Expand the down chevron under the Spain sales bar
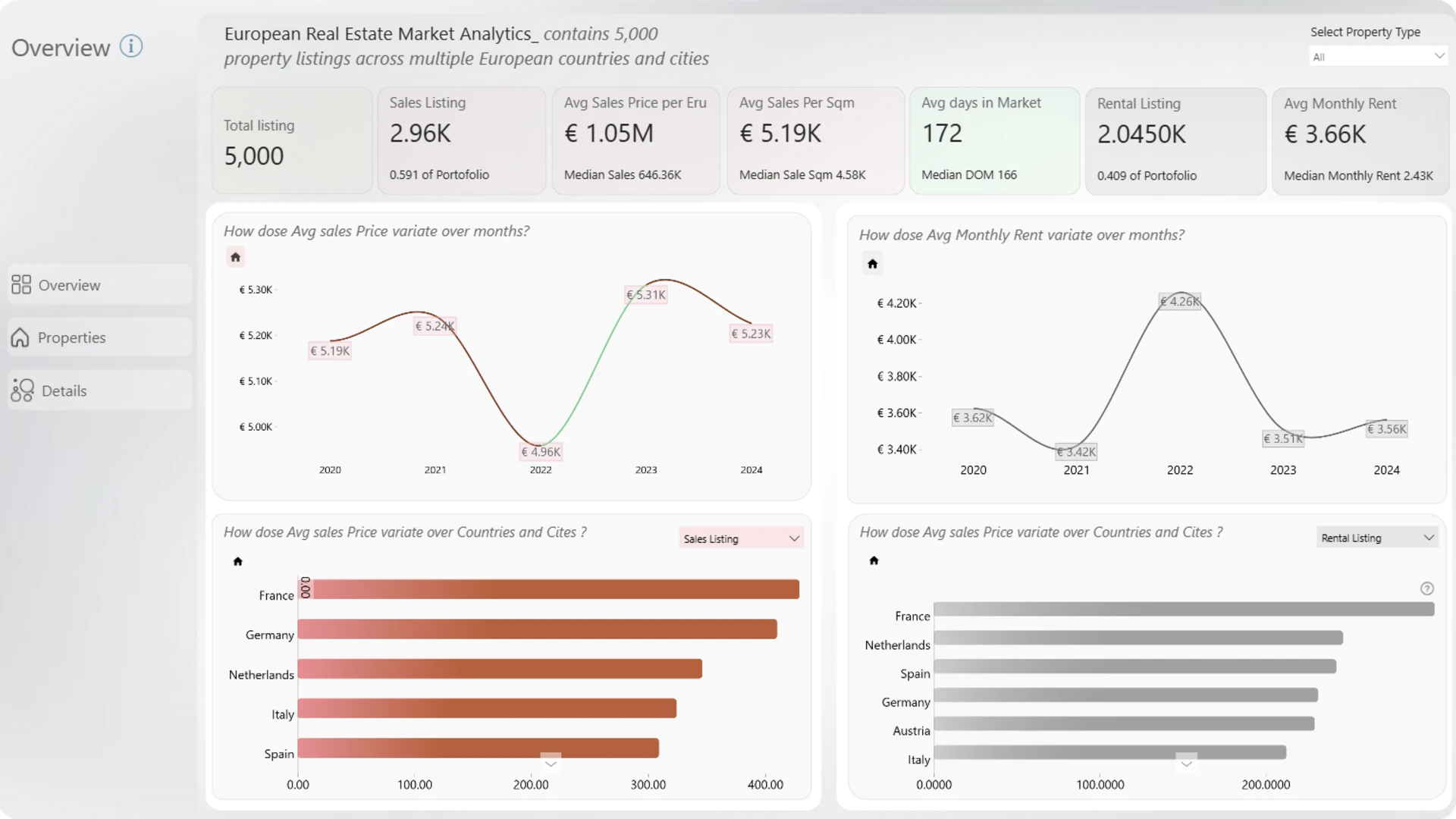Viewport: 1456px width, 819px height. click(551, 763)
